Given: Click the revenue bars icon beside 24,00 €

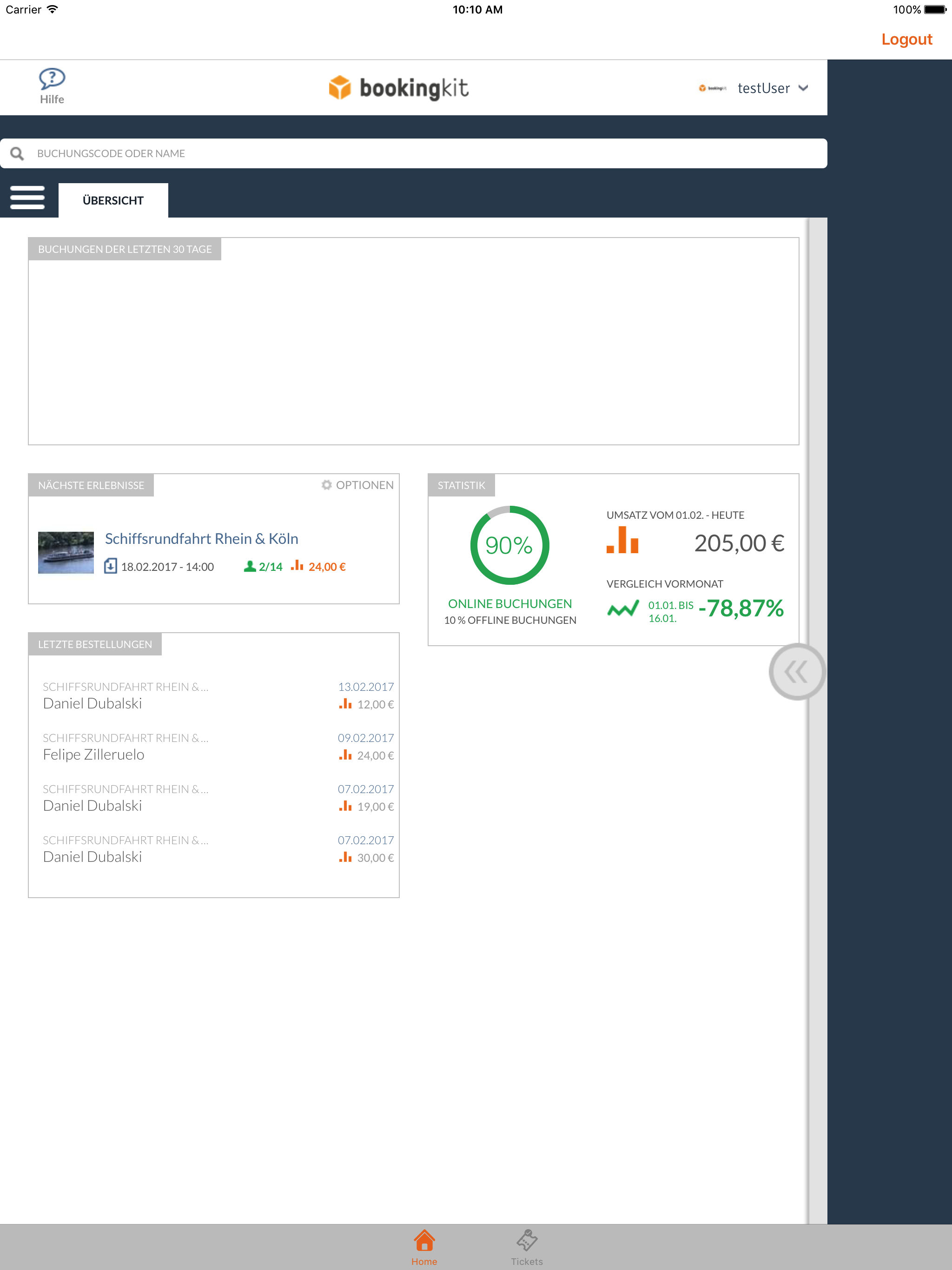Looking at the screenshot, I should click(x=297, y=566).
